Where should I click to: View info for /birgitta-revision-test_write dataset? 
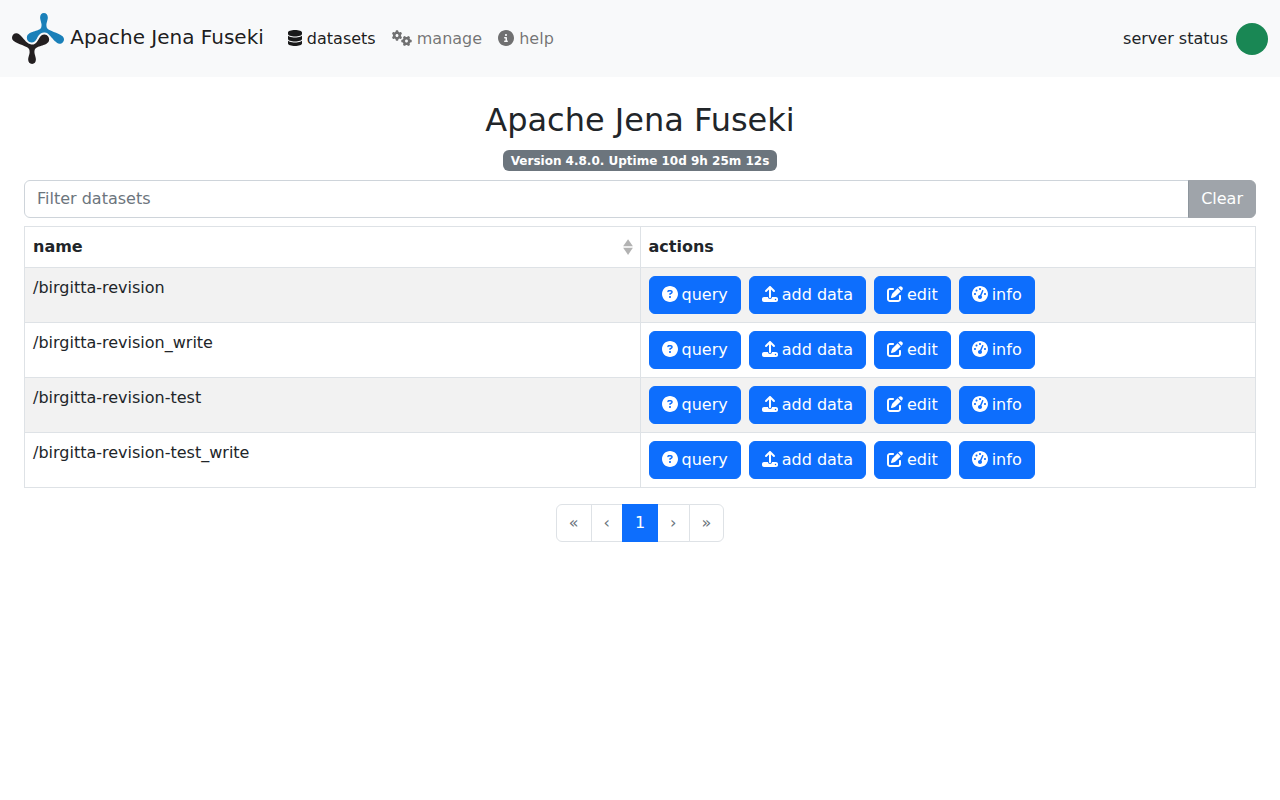(996, 460)
